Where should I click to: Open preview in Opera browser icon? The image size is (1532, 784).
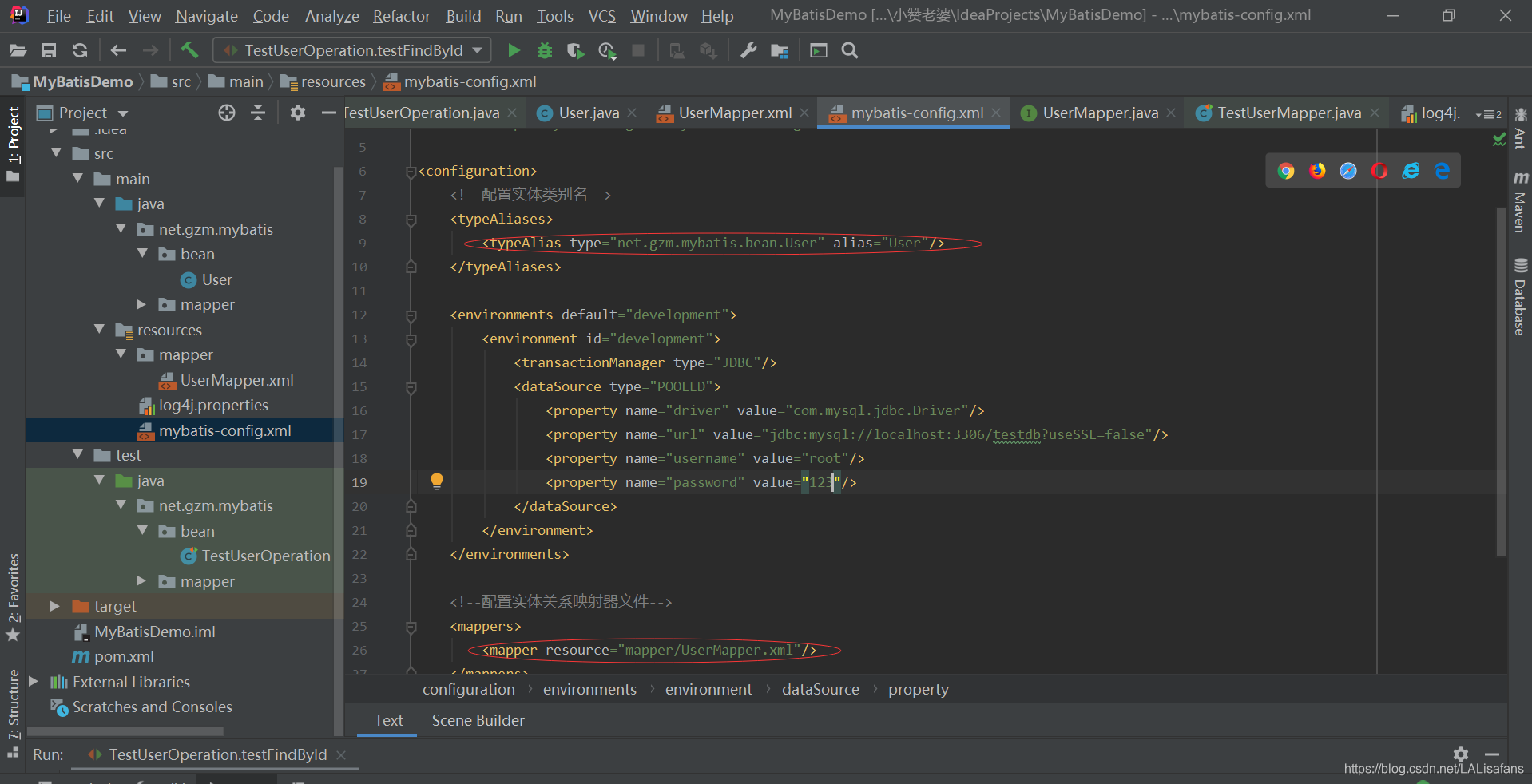pos(1379,171)
